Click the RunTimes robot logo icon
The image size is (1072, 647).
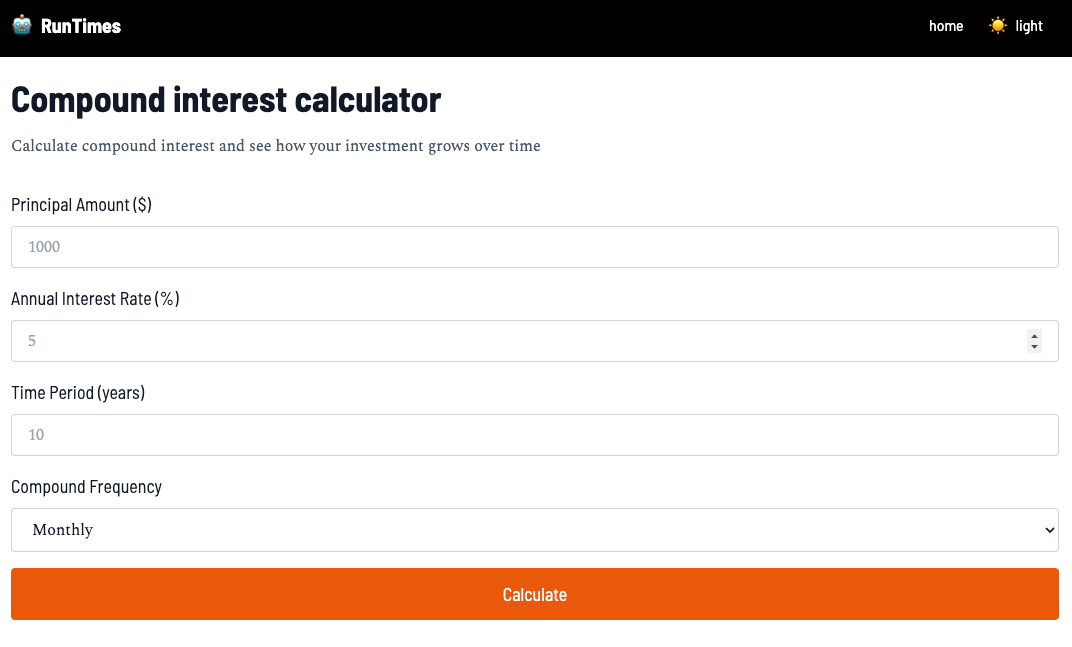pyautogui.click(x=22, y=25)
